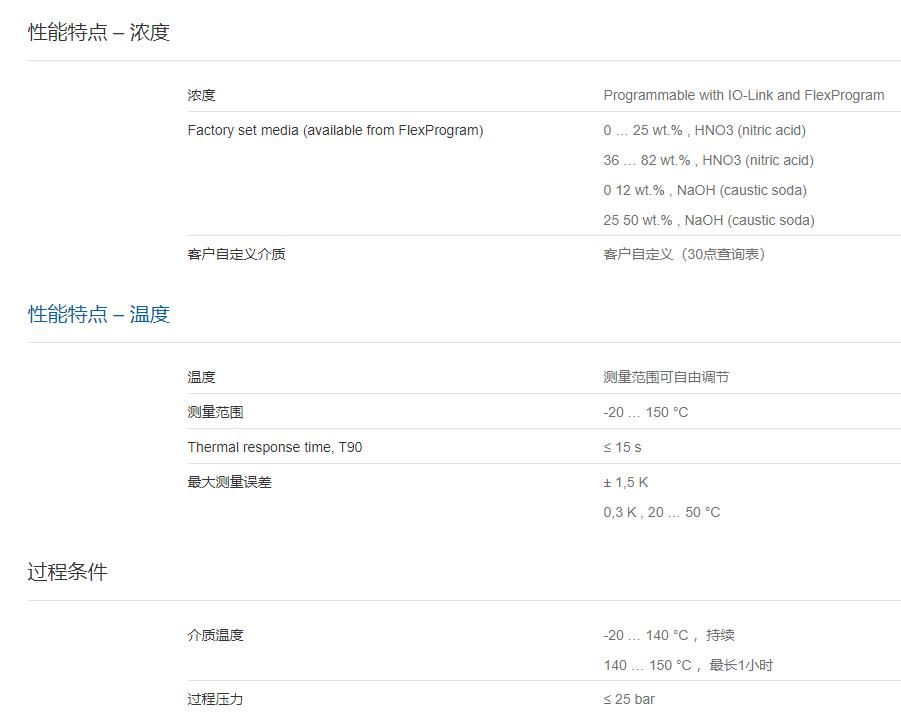Click the blue 性能特点 – 温度 heading

pyautogui.click(x=99, y=314)
